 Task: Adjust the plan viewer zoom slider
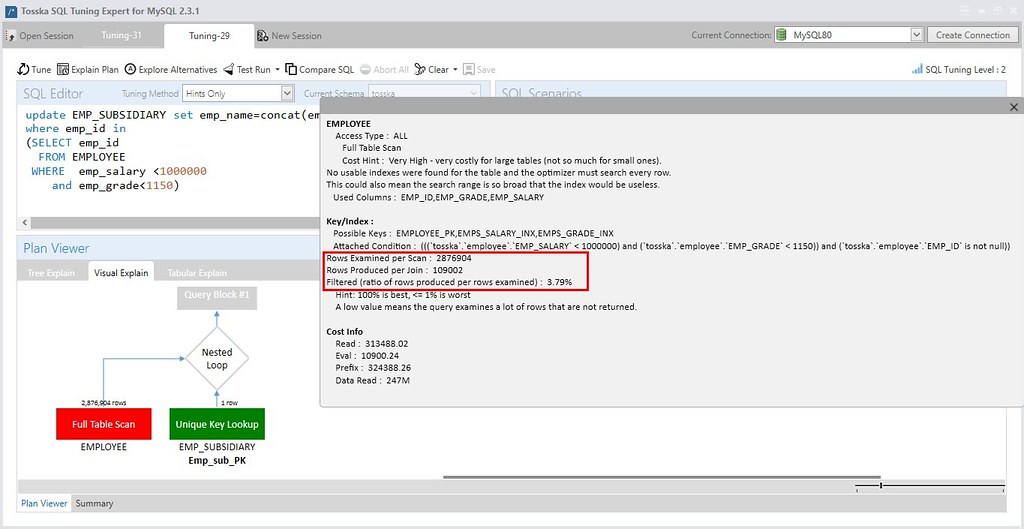pyautogui.click(x=881, y=486)
